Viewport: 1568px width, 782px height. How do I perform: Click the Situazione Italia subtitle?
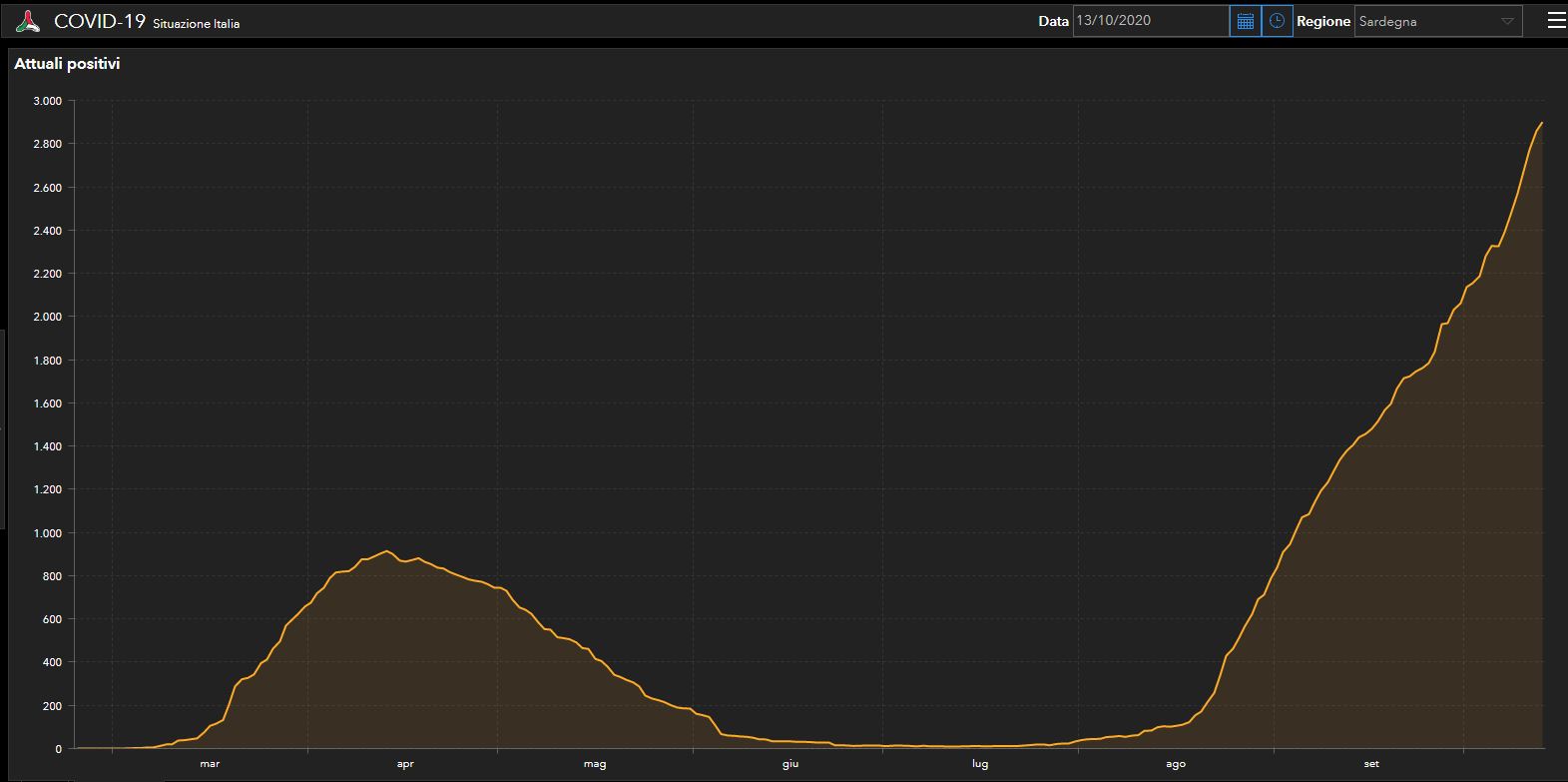[x=196, y=23]
